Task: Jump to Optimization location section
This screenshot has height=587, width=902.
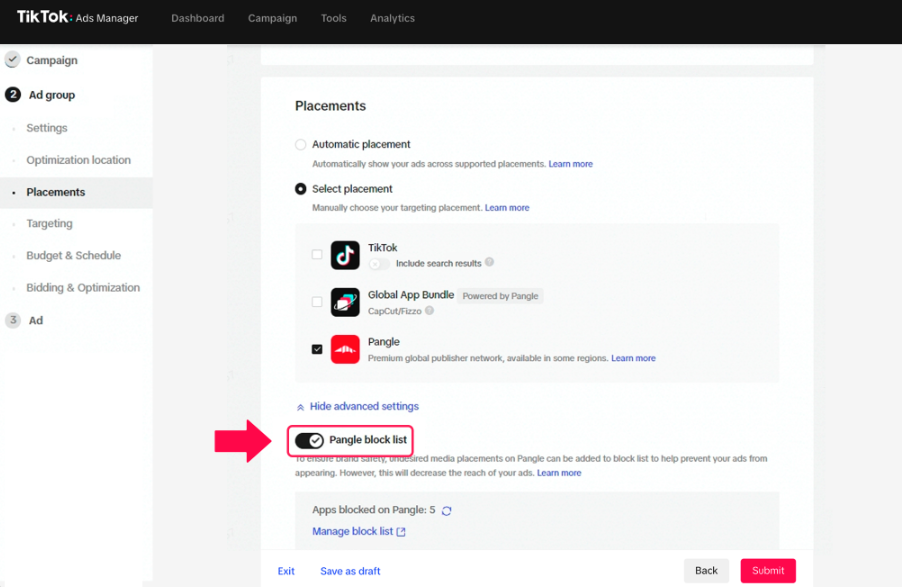Action: point(78,160)
